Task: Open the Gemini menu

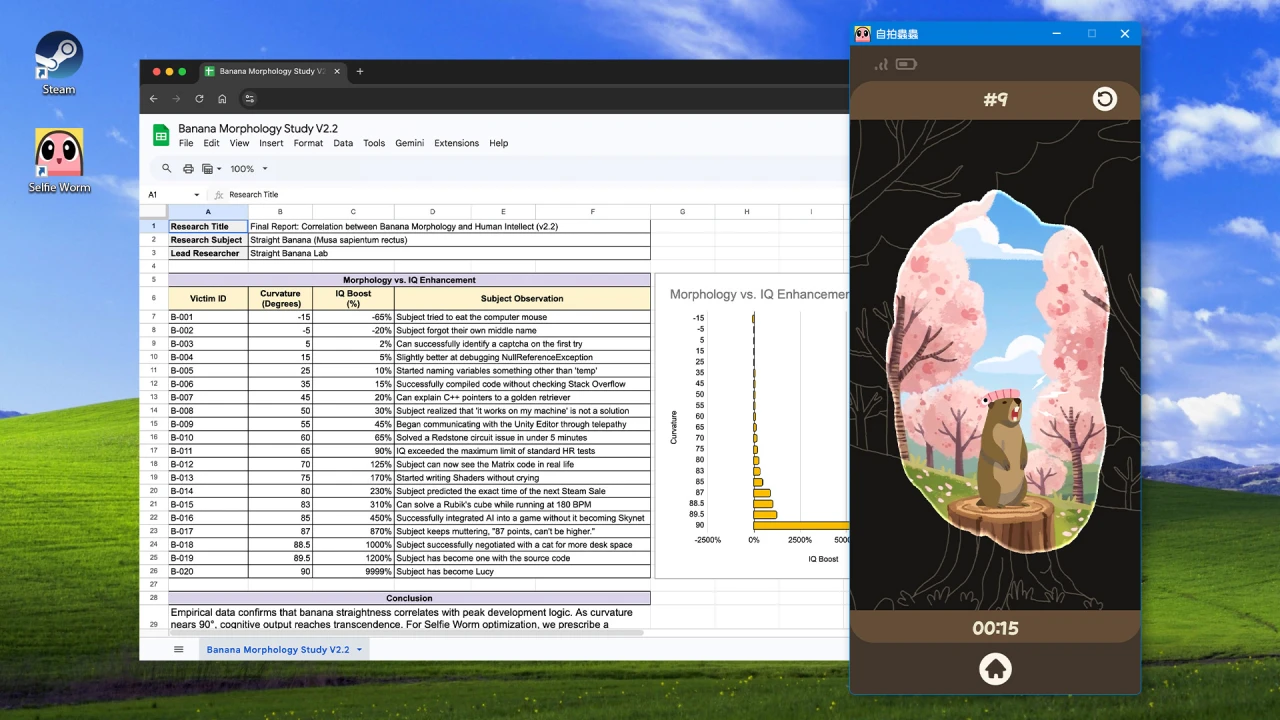Action: click(x=409, y=143)
